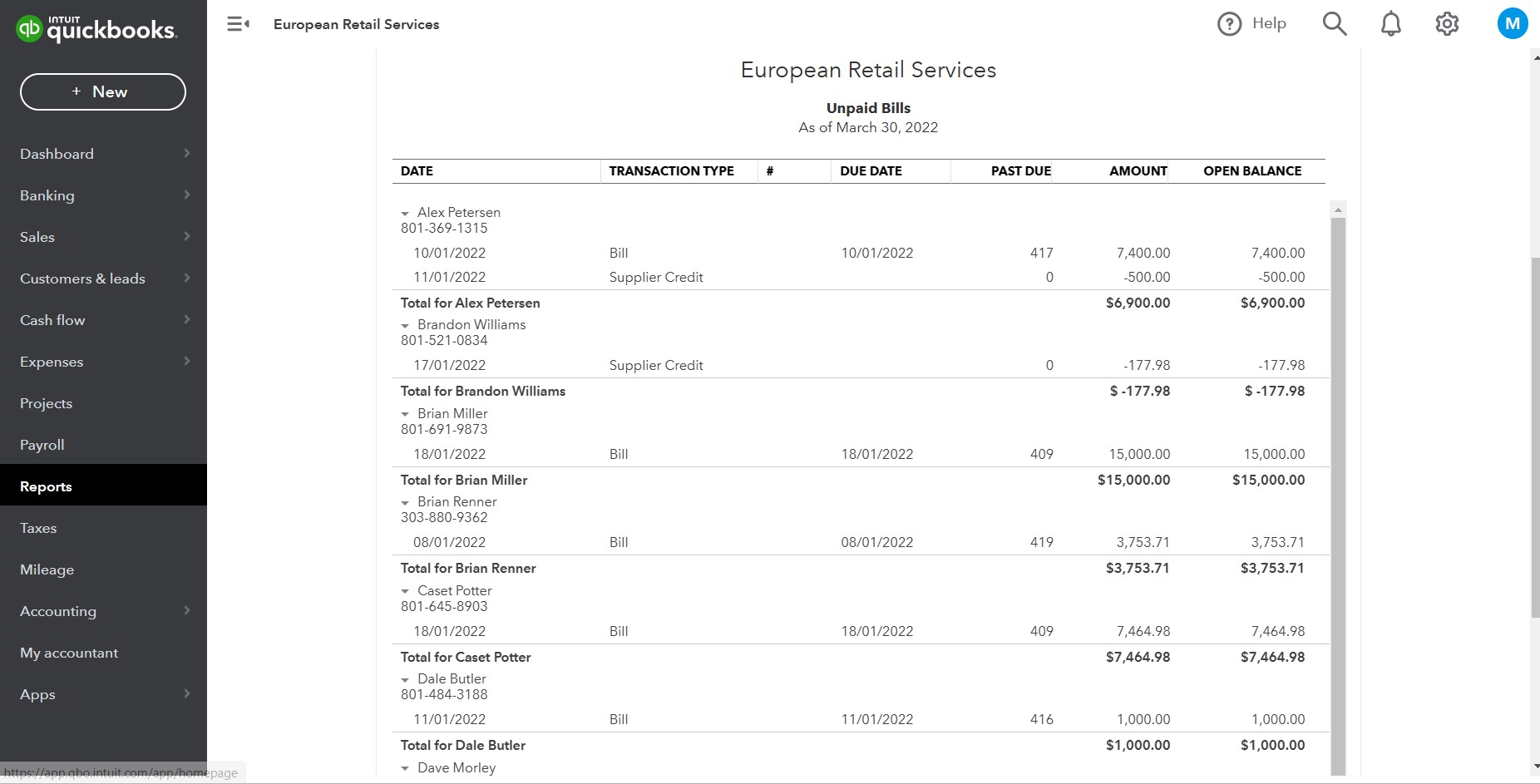Sort by the DUE DATE column header
This screenshot has width=1540, height=784.
tap(871, 171)
